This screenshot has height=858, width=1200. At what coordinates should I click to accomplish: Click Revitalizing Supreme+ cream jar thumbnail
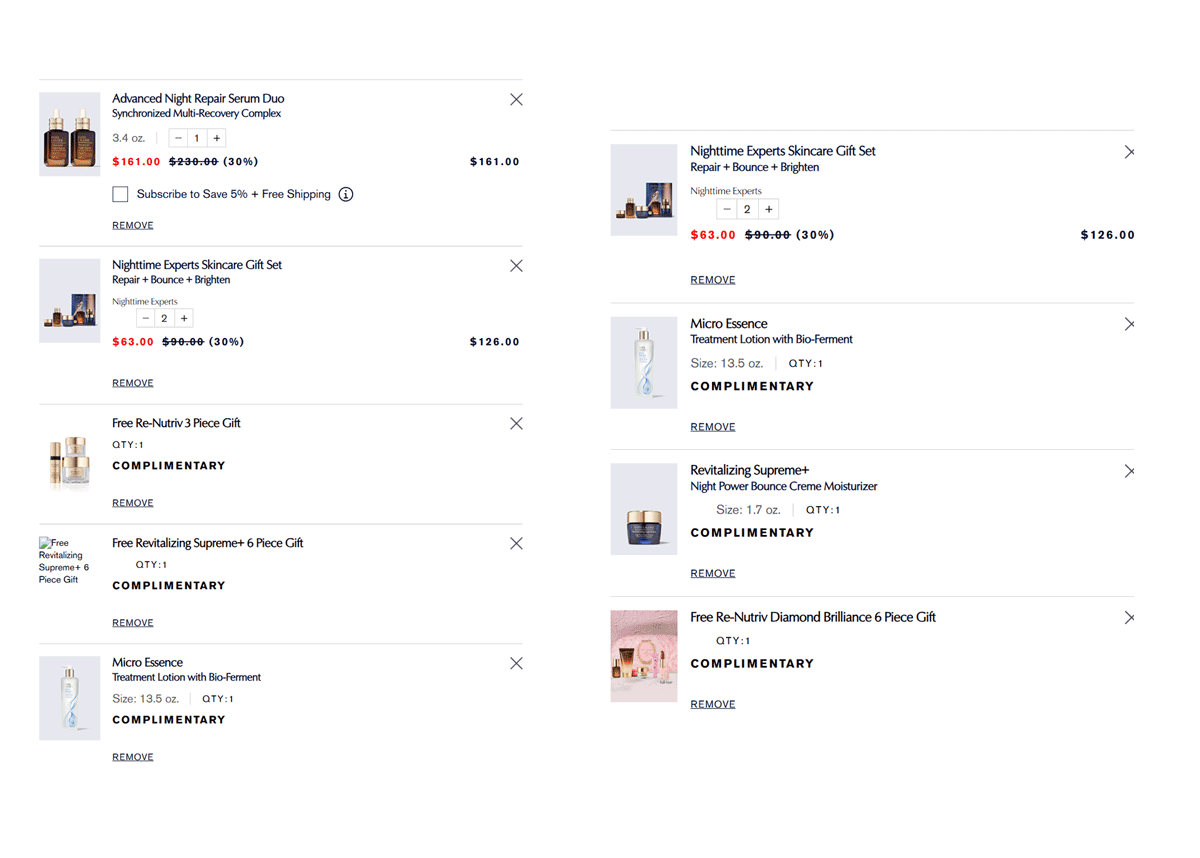click(644, 509)
